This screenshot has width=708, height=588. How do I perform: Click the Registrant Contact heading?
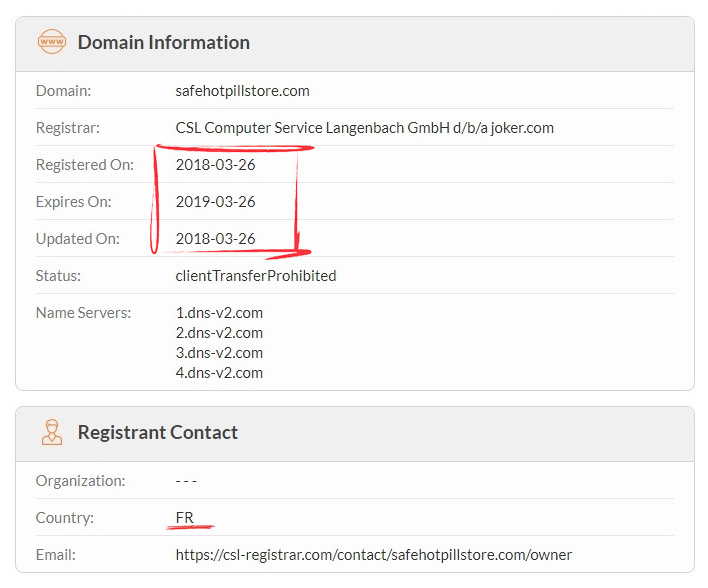[157, 432]
